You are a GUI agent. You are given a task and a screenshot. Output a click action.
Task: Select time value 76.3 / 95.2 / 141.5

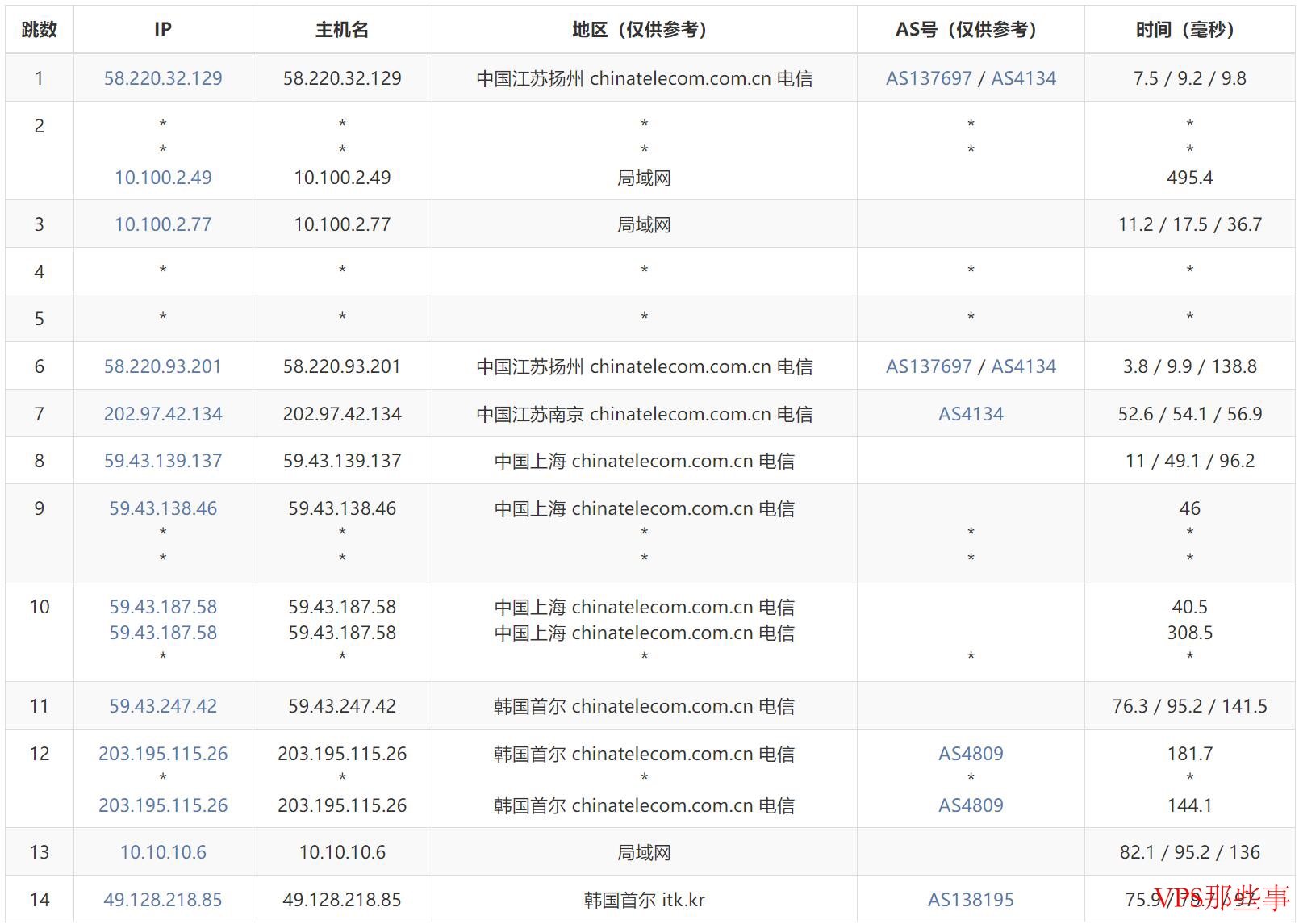point(1189,706)
